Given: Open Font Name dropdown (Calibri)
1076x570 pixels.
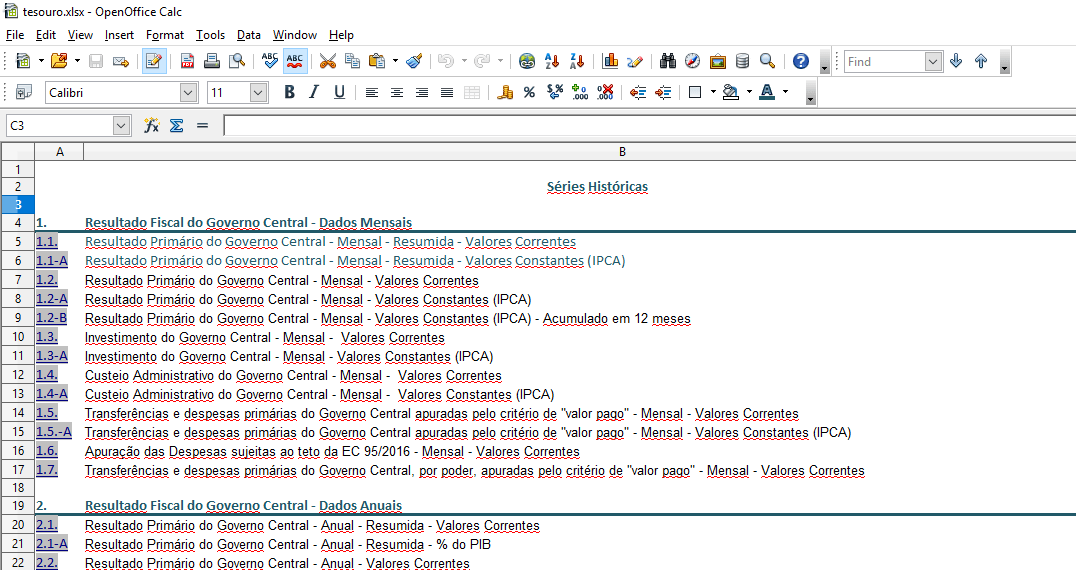Looking at the screenshot, I should click(x=188, y=93).
